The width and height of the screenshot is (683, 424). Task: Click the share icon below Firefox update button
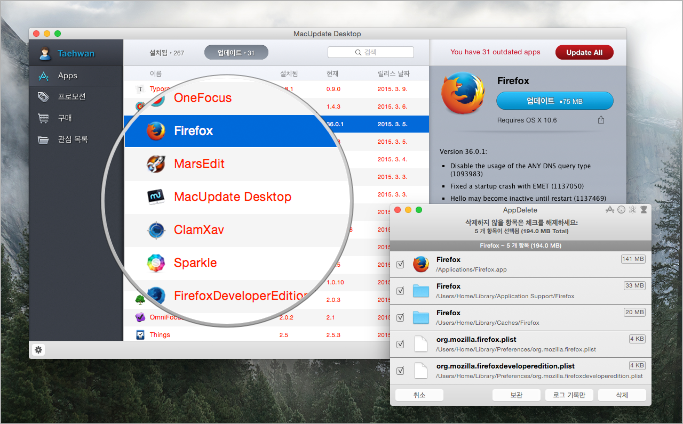coord(601,120)
